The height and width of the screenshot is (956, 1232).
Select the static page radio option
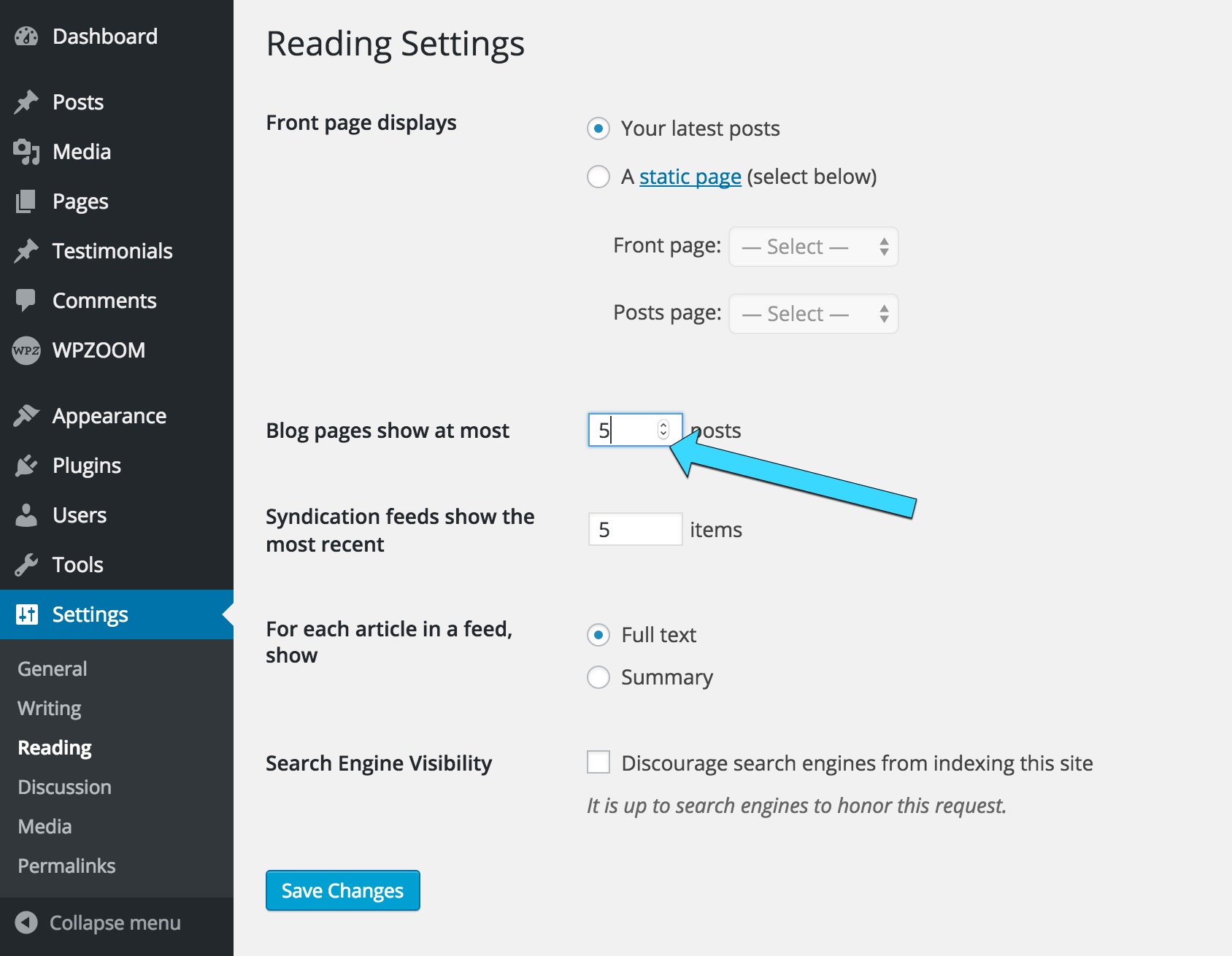point(598,177)
